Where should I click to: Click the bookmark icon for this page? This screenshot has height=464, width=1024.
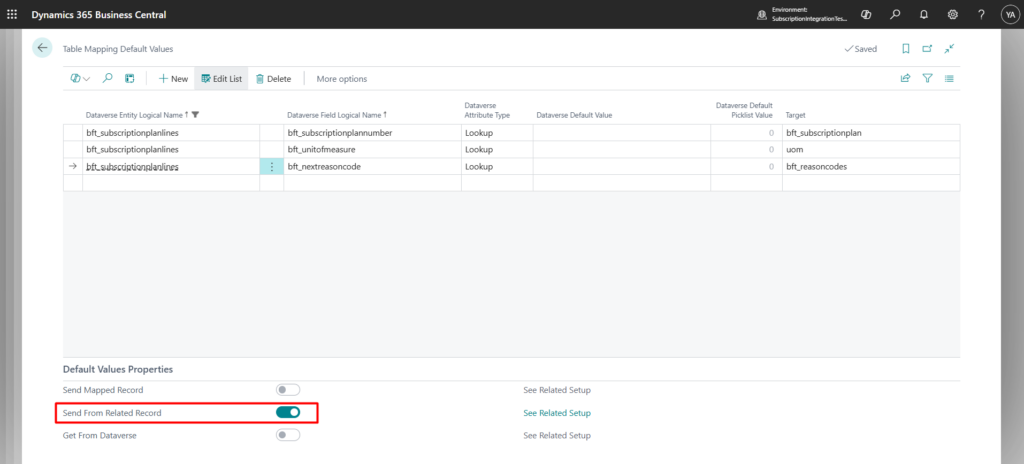click(x=905, y=48)
